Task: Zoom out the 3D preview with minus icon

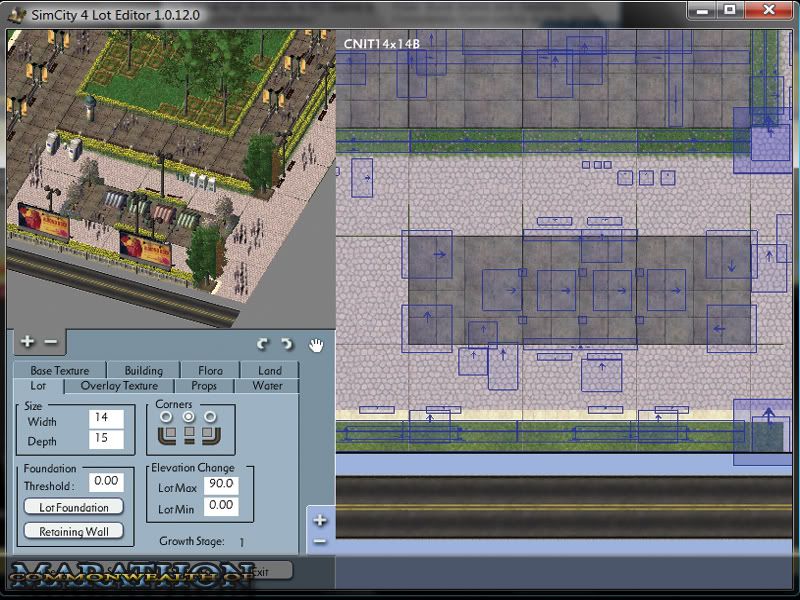Action: tap(51, 341)
